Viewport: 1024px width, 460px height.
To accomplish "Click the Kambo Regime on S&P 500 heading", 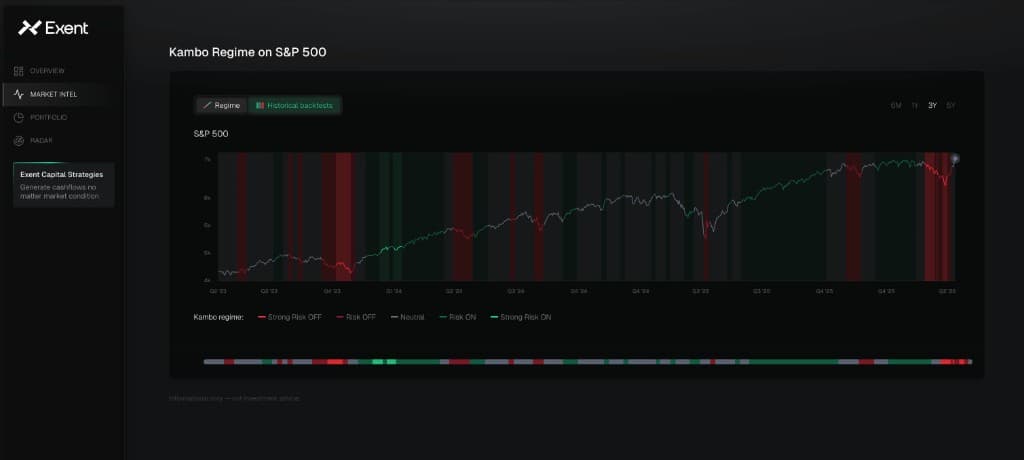I will click(x=248, y=52).
